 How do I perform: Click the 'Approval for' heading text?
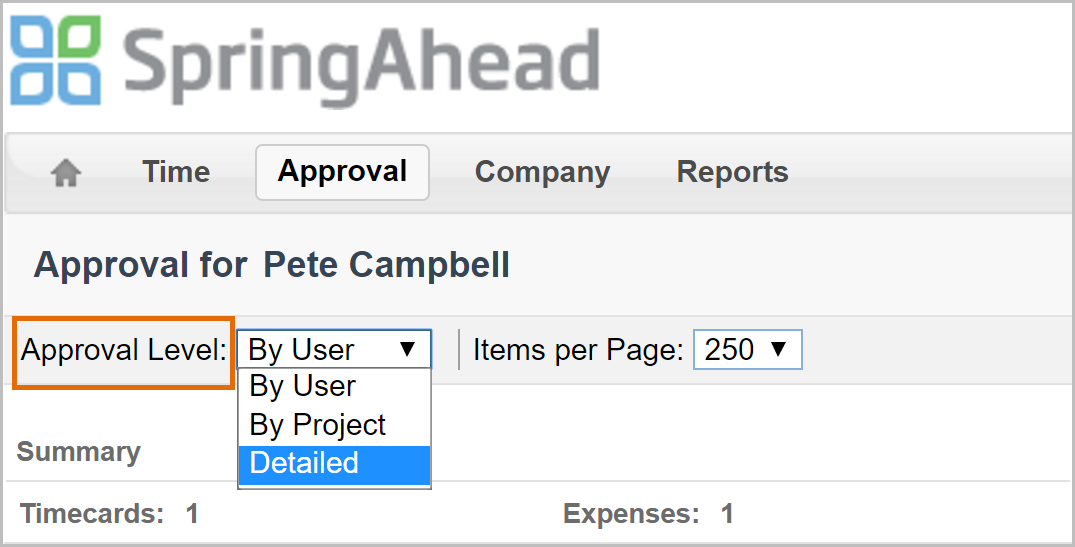click(x=140, y=265)
